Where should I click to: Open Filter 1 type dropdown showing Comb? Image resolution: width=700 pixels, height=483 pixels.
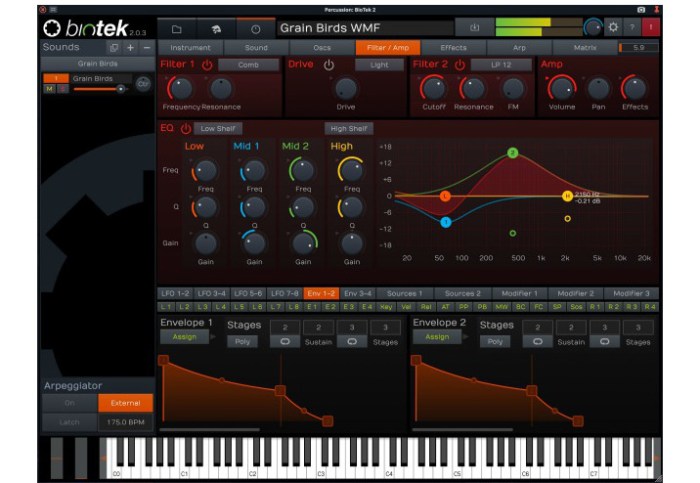point(248,65)
